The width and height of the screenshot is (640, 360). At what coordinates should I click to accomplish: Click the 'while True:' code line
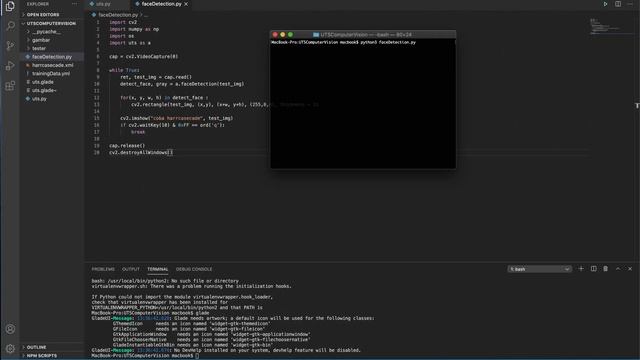[124, 70]
